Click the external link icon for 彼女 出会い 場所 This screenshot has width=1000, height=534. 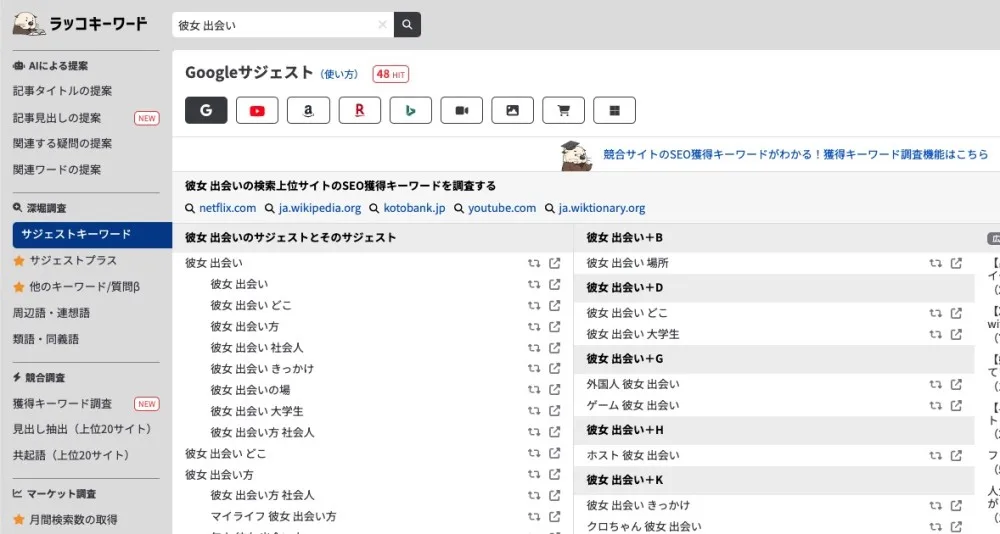coord(956,263)
